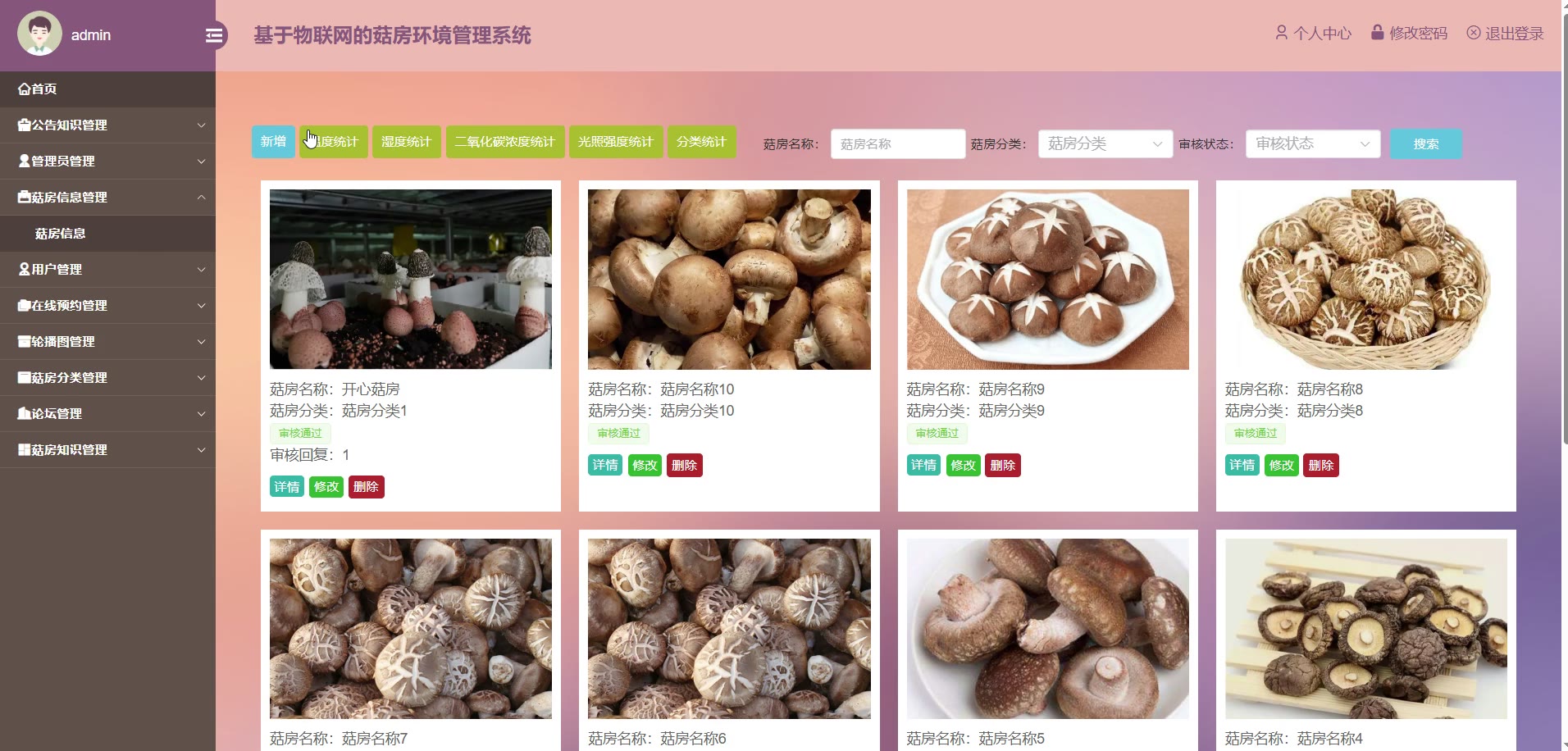Click the 修改密码 lock icon
1568x751 pixels.
coord(1378,33)
